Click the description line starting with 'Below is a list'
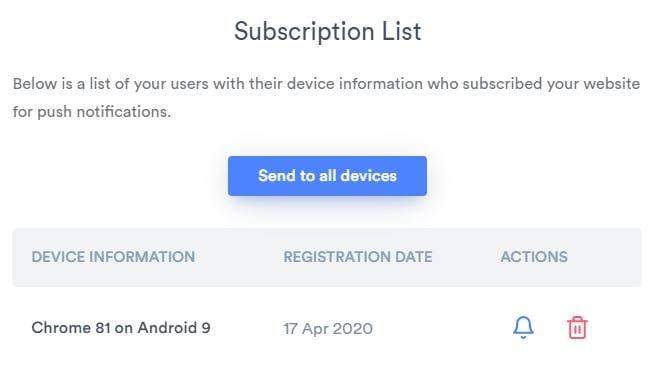661x365 pixels. pyautogui.click(x=327, y=83)
